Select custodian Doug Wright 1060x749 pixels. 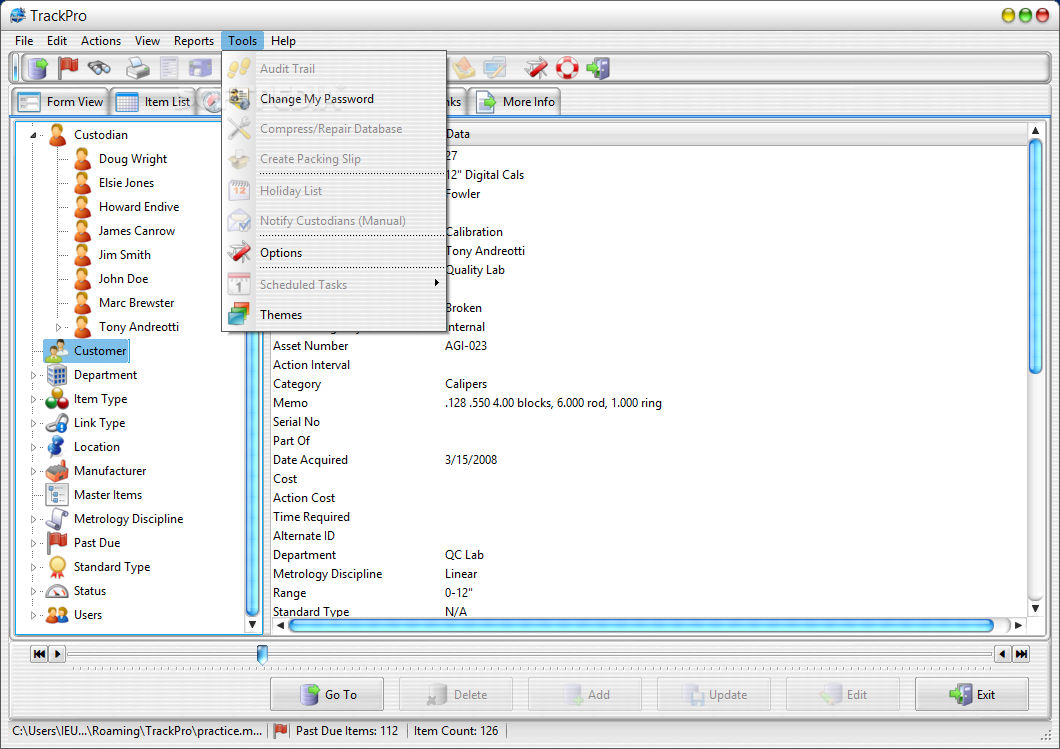(x=132, y=159)
